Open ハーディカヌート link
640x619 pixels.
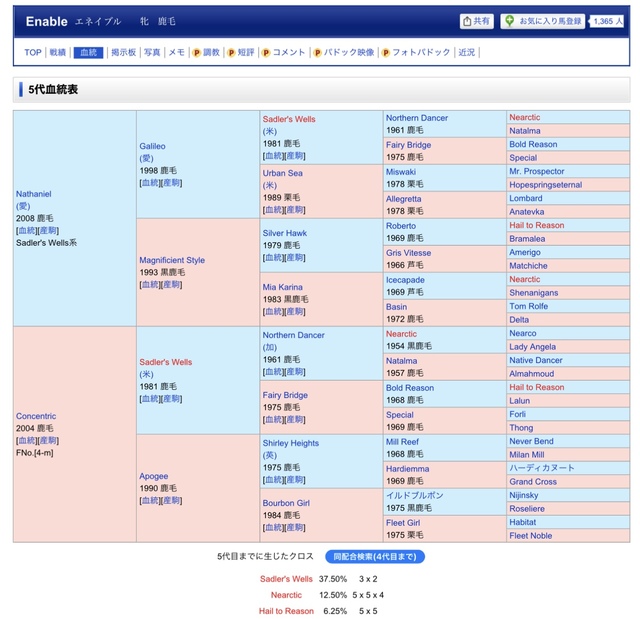542,468
